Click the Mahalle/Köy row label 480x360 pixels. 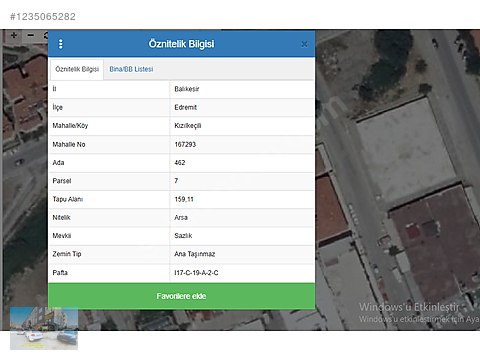tap(70, 126)
